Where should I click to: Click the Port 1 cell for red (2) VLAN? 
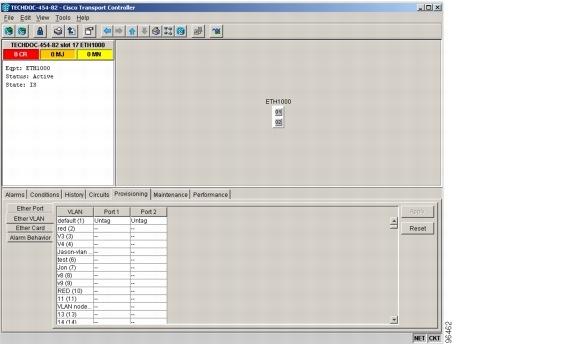pyautogui.click(x=112, y=229)
